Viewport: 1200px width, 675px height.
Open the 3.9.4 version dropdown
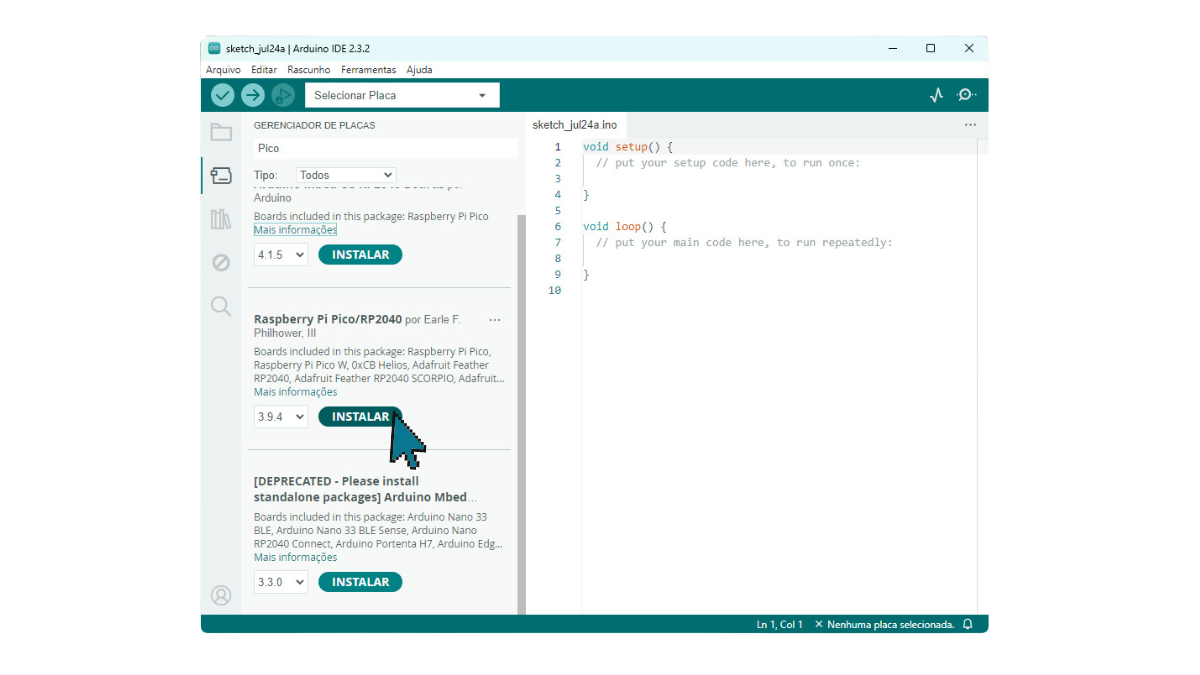[280, 416]
